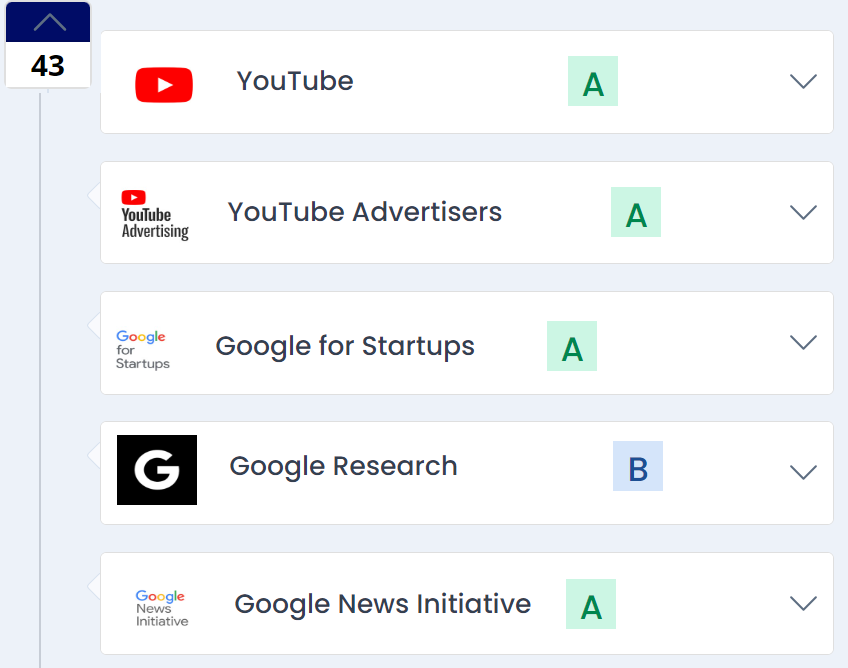This screenshot has height=668, width=848.
Task: Click the blue B grade badge for Google Research
Action: 638,466
